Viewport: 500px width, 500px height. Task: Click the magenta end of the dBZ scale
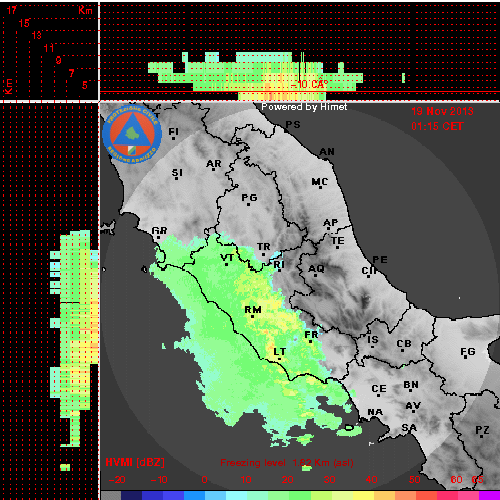point(489,495)
